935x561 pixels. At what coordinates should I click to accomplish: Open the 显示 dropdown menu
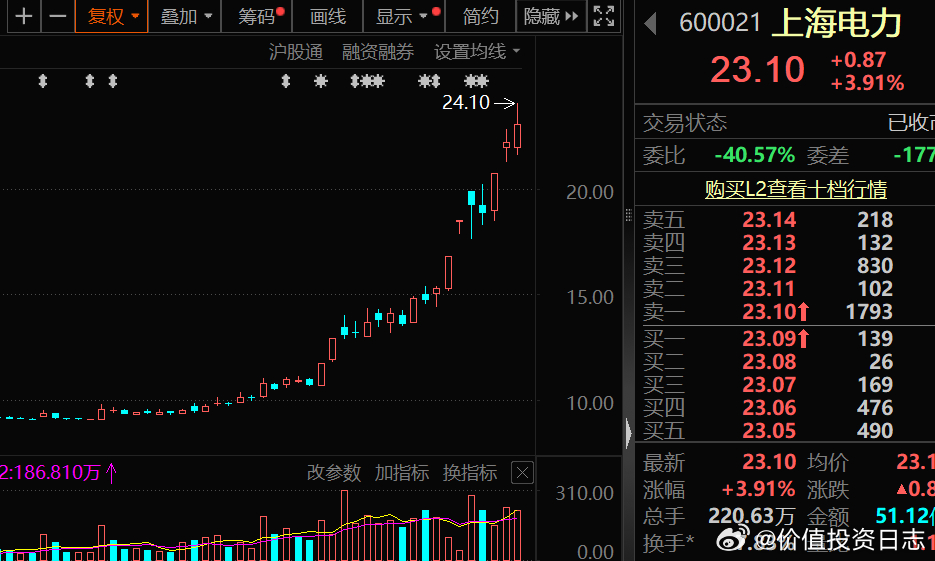404,16
